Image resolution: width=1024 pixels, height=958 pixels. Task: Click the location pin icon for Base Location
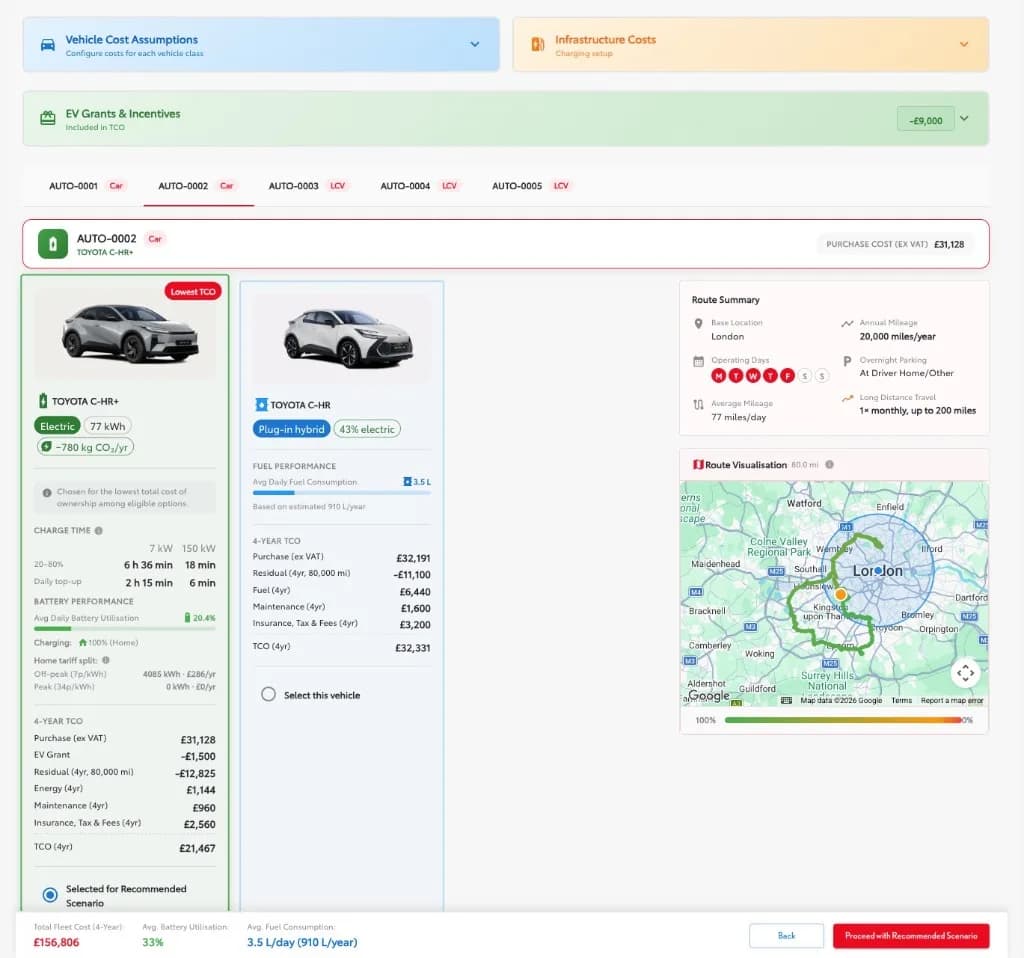pyautogui.click(x=698, y=324)
